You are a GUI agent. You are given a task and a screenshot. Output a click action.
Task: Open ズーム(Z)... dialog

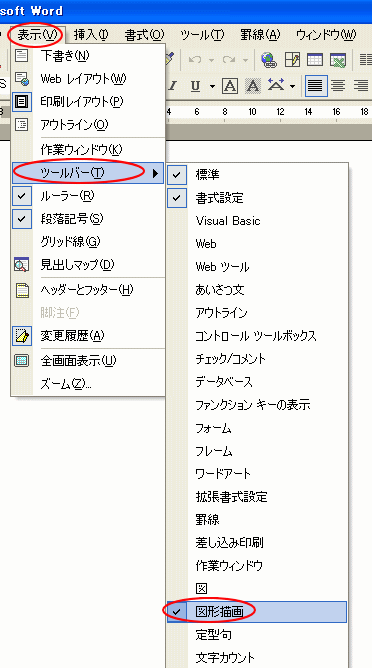[x=87, y=384]
